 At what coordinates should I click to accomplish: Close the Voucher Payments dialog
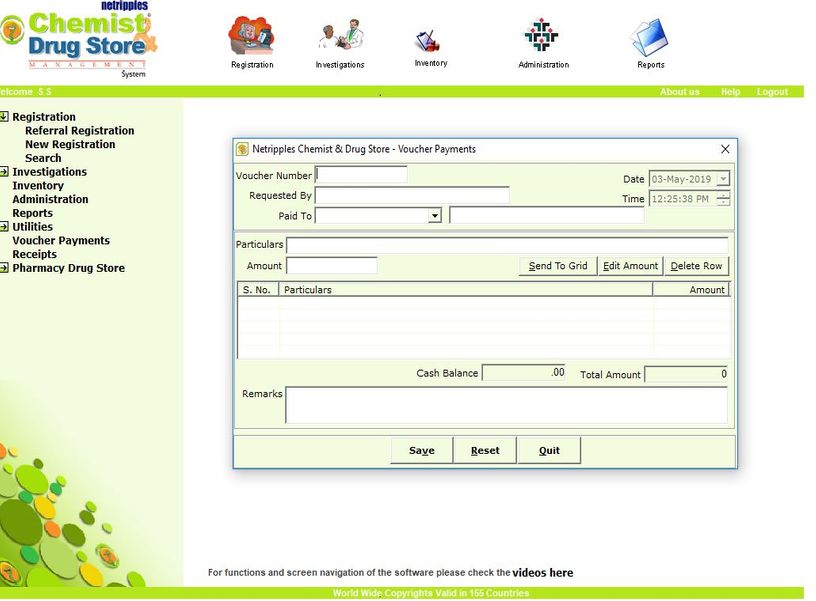725,149
